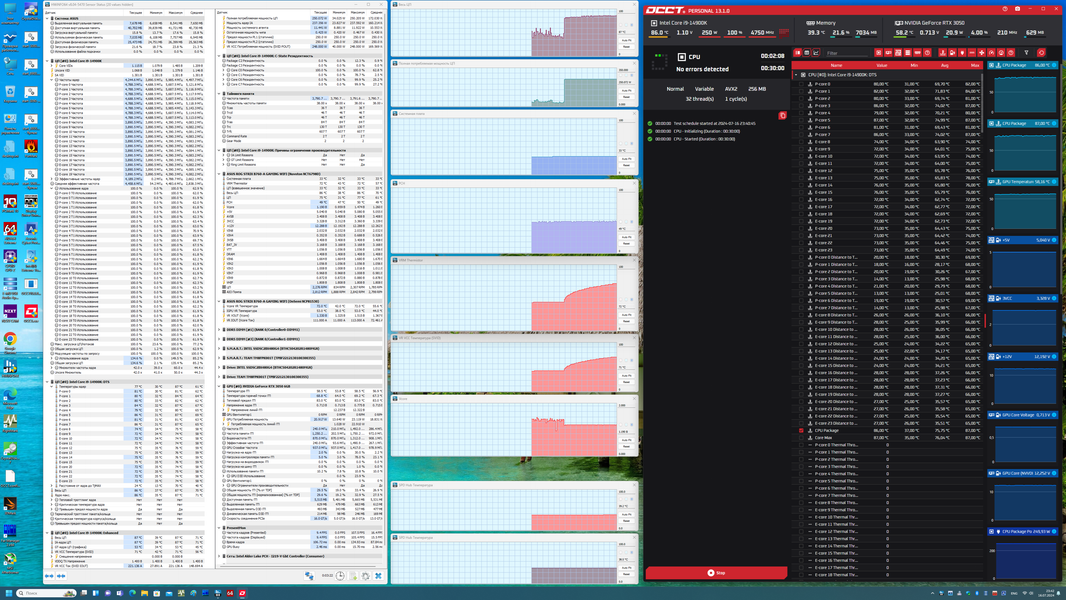Click the blue circle on GPU Core Voltage graph

[1054, 414]
